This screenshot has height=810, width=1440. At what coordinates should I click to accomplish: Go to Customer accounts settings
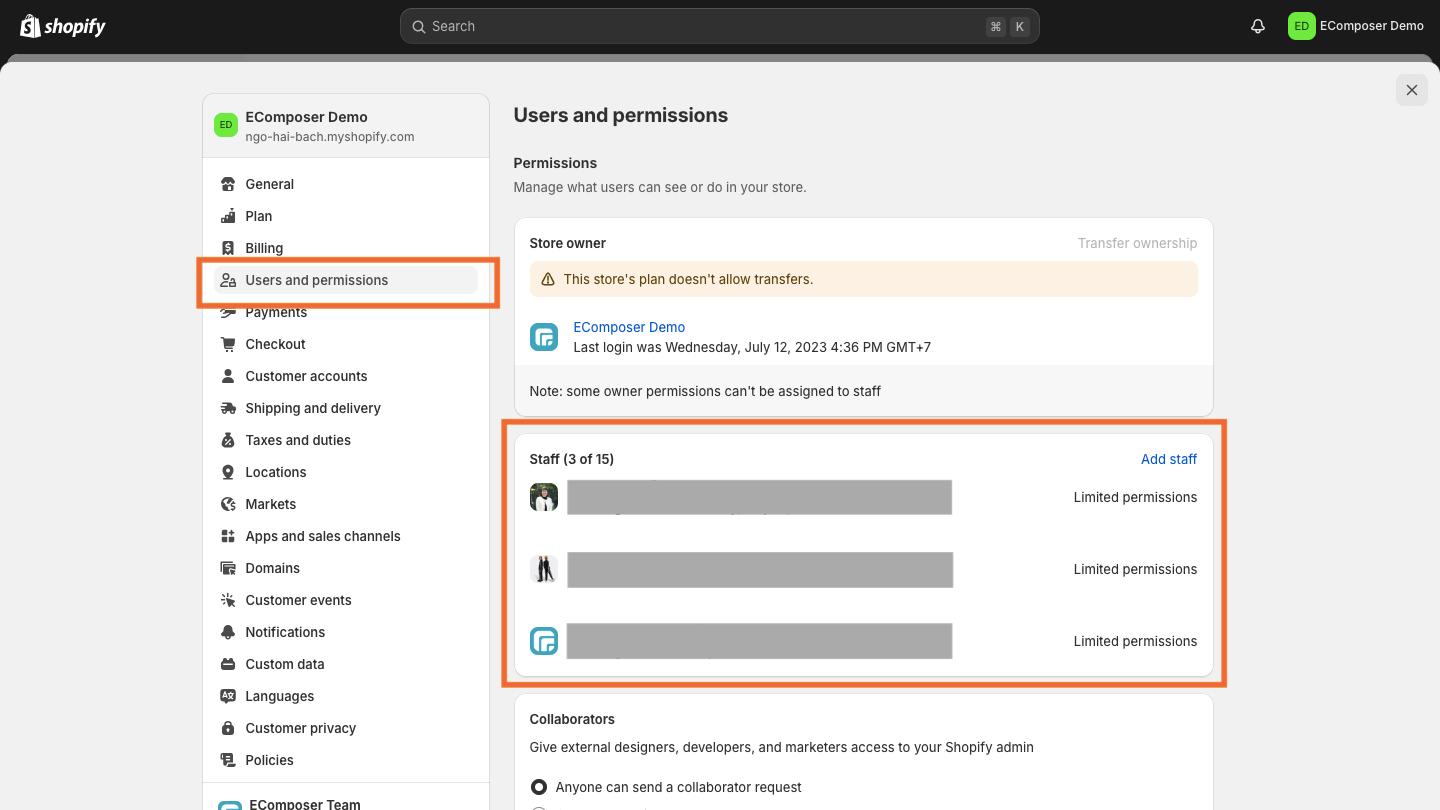pyautogui.click(x=346, y=376)
